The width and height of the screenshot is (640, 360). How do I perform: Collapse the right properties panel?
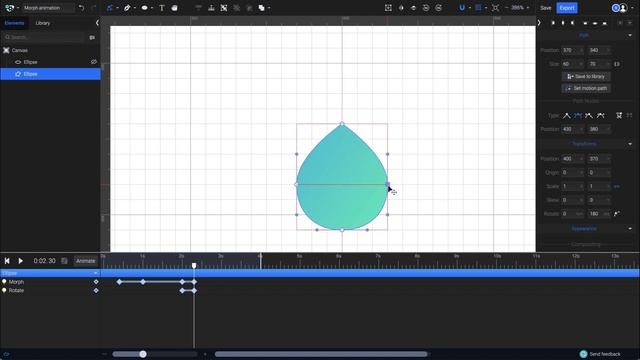tap(539, 23)
